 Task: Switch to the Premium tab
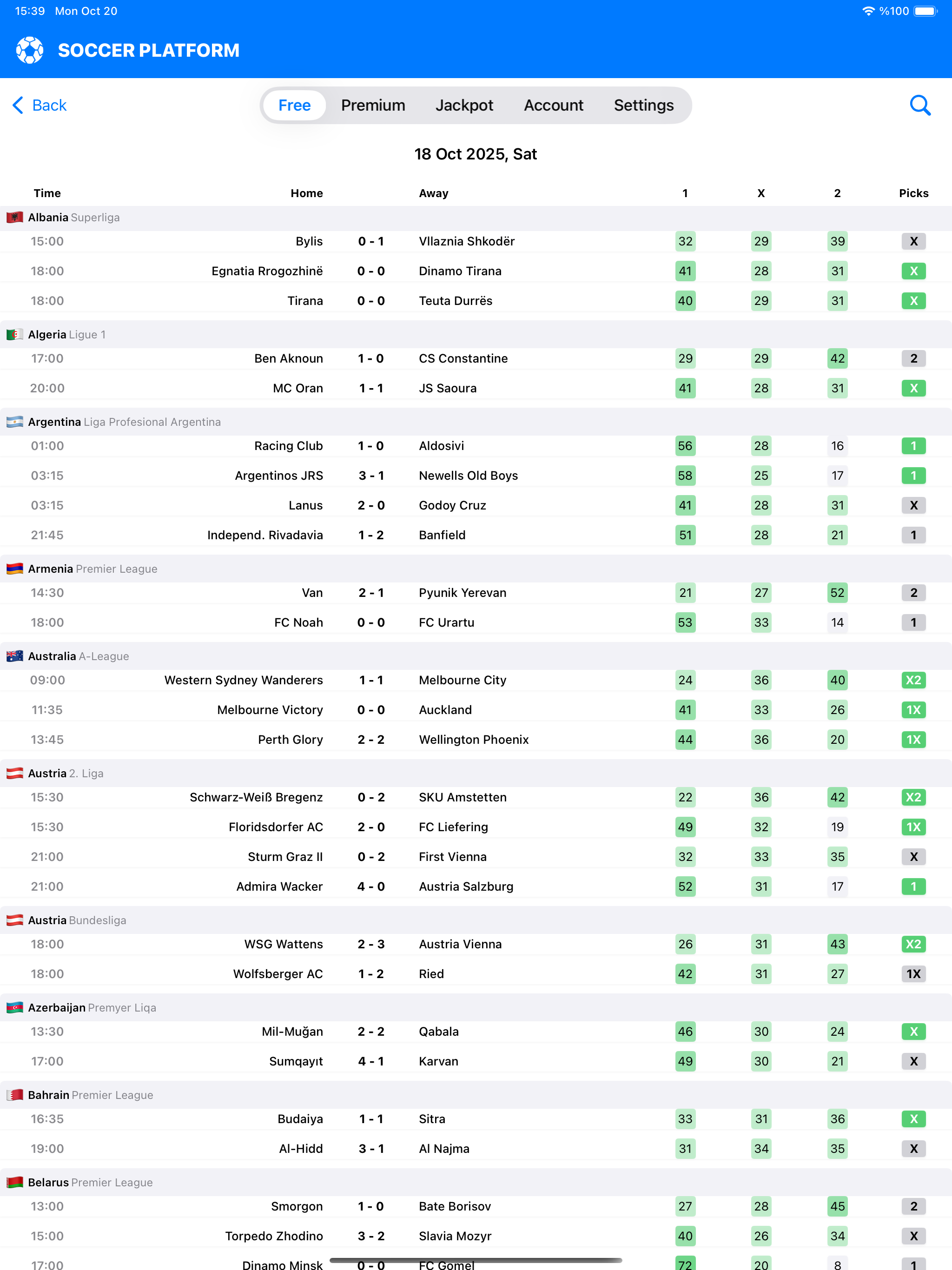[373, 105]
